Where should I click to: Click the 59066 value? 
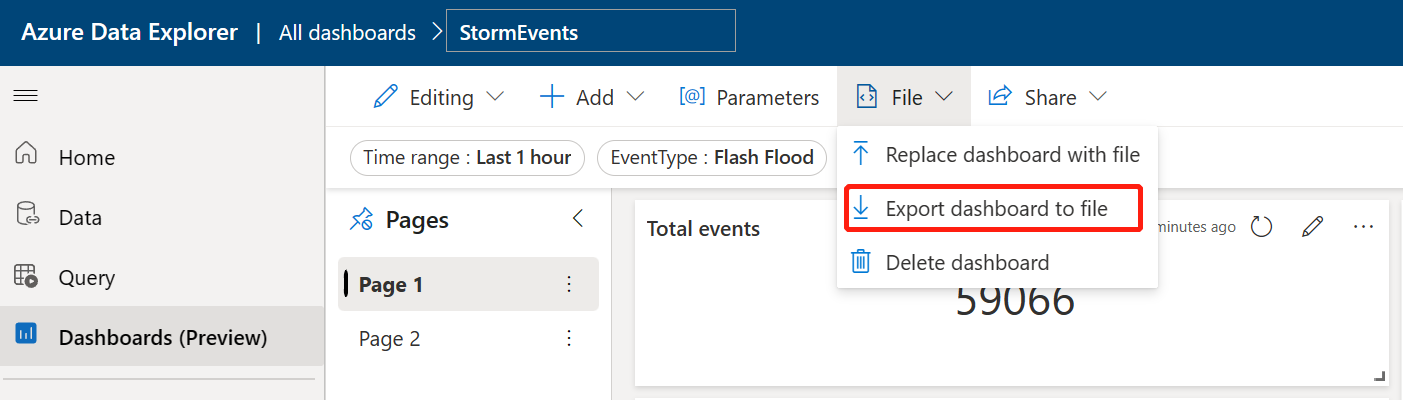tap(1015, 302)
